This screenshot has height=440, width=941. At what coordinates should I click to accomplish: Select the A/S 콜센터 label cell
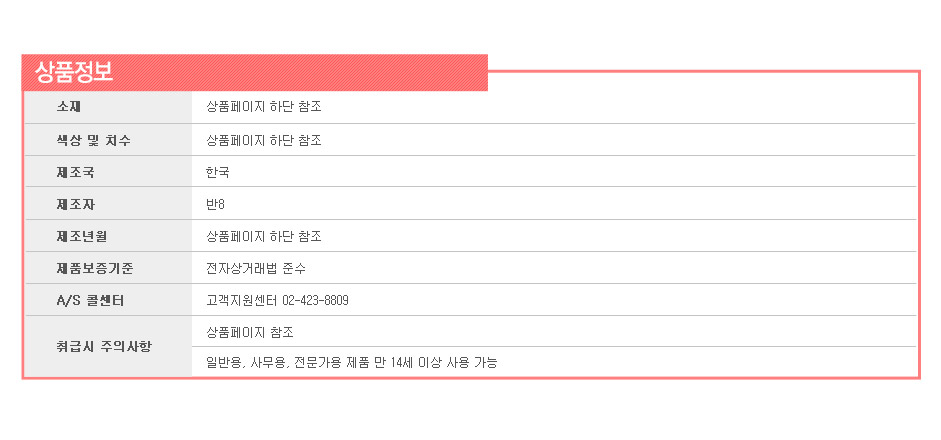[x=108, y=300]
